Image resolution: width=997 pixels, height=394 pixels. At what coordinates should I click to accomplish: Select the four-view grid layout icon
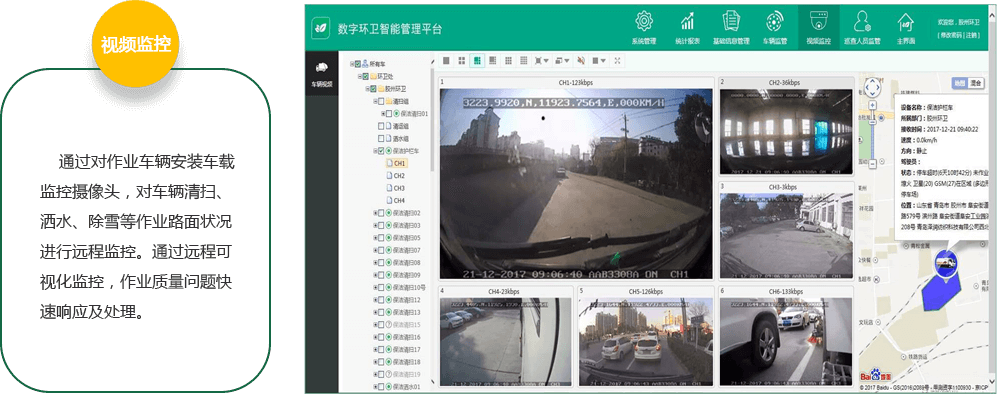[461, 60]
